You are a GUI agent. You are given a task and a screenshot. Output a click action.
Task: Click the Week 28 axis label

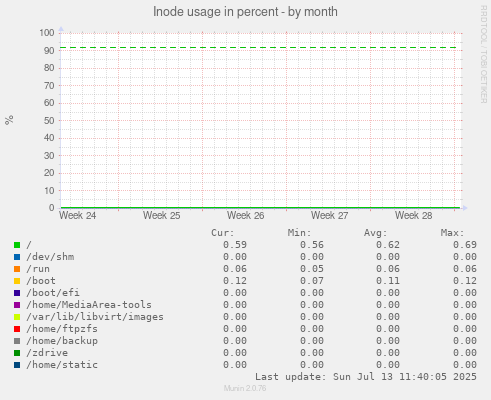(414, 216)
